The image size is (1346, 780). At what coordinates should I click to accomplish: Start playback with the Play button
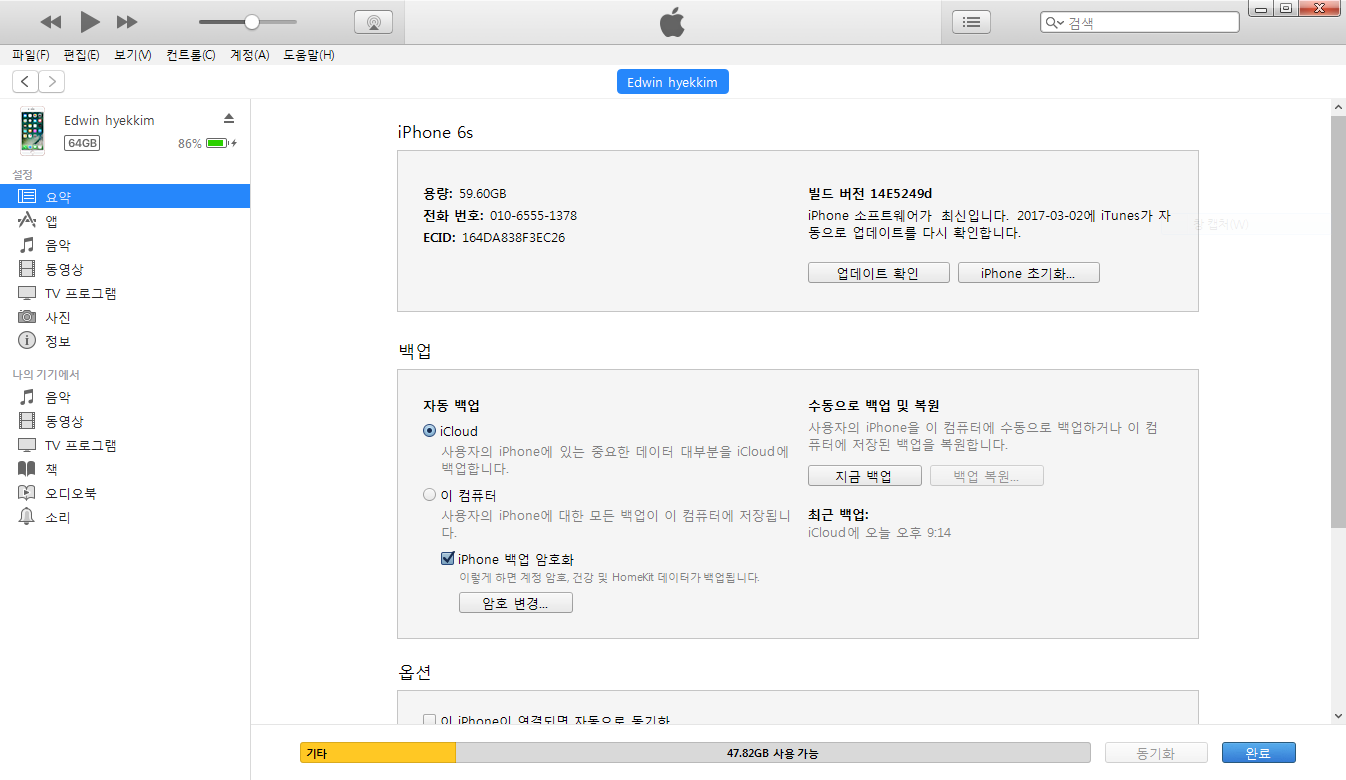pyautogui.click(x=90, y=22)
